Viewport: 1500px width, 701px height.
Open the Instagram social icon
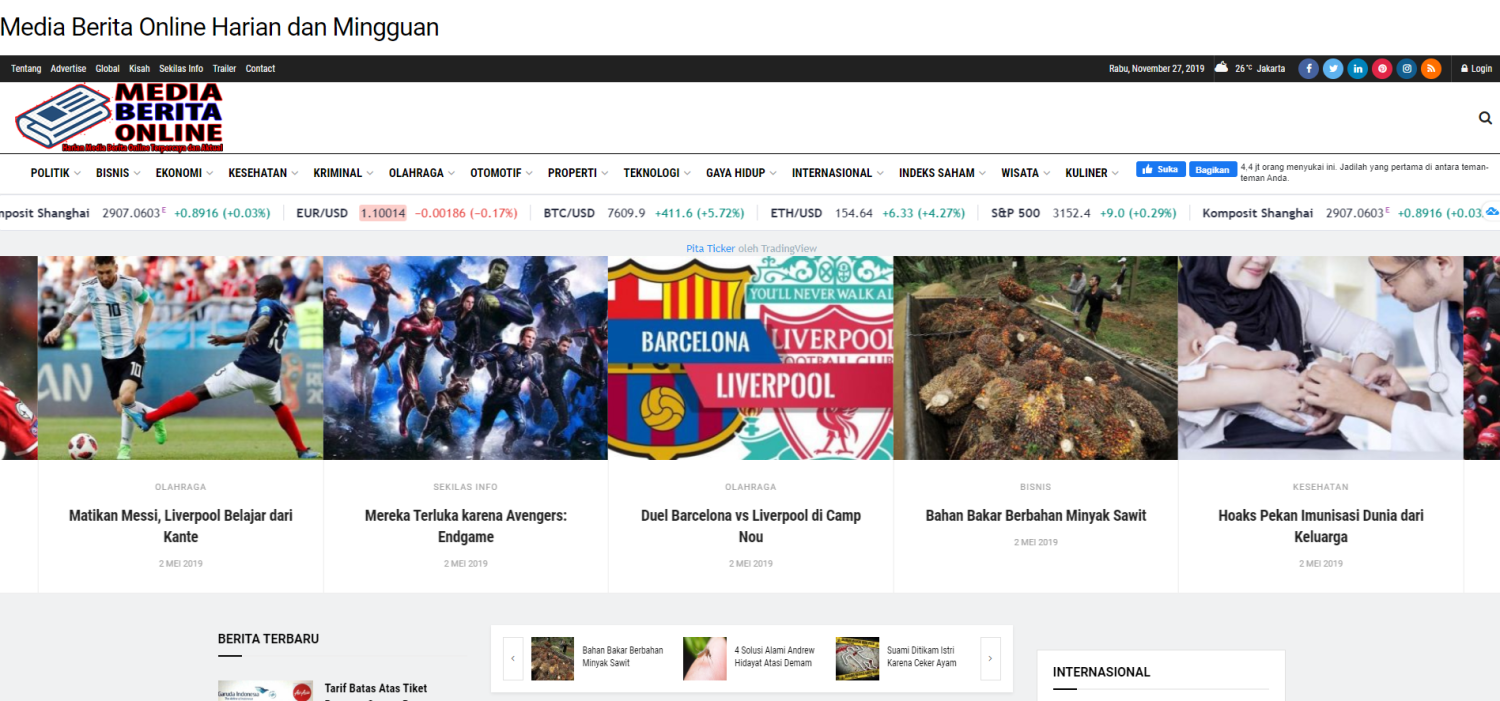(1406, 69)
